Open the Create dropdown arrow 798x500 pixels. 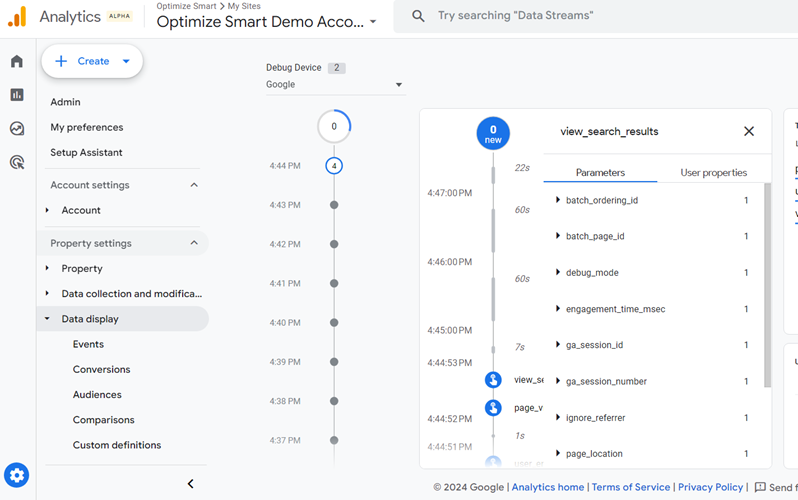[126, 61]
